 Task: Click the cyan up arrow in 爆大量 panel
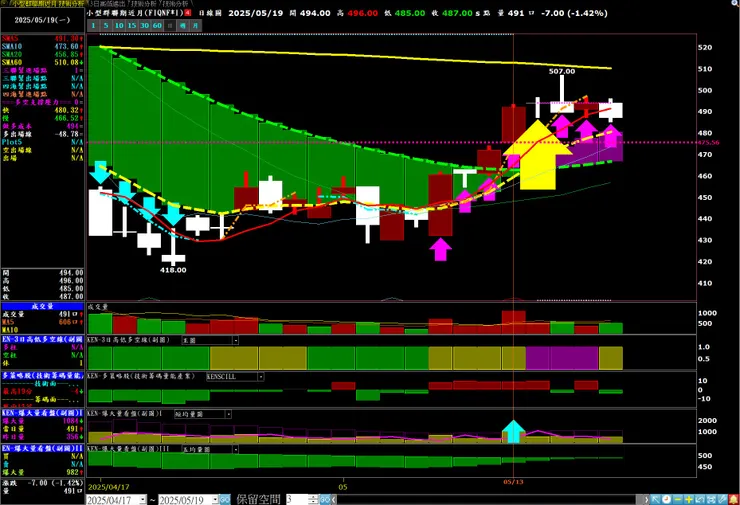(513, 431)
